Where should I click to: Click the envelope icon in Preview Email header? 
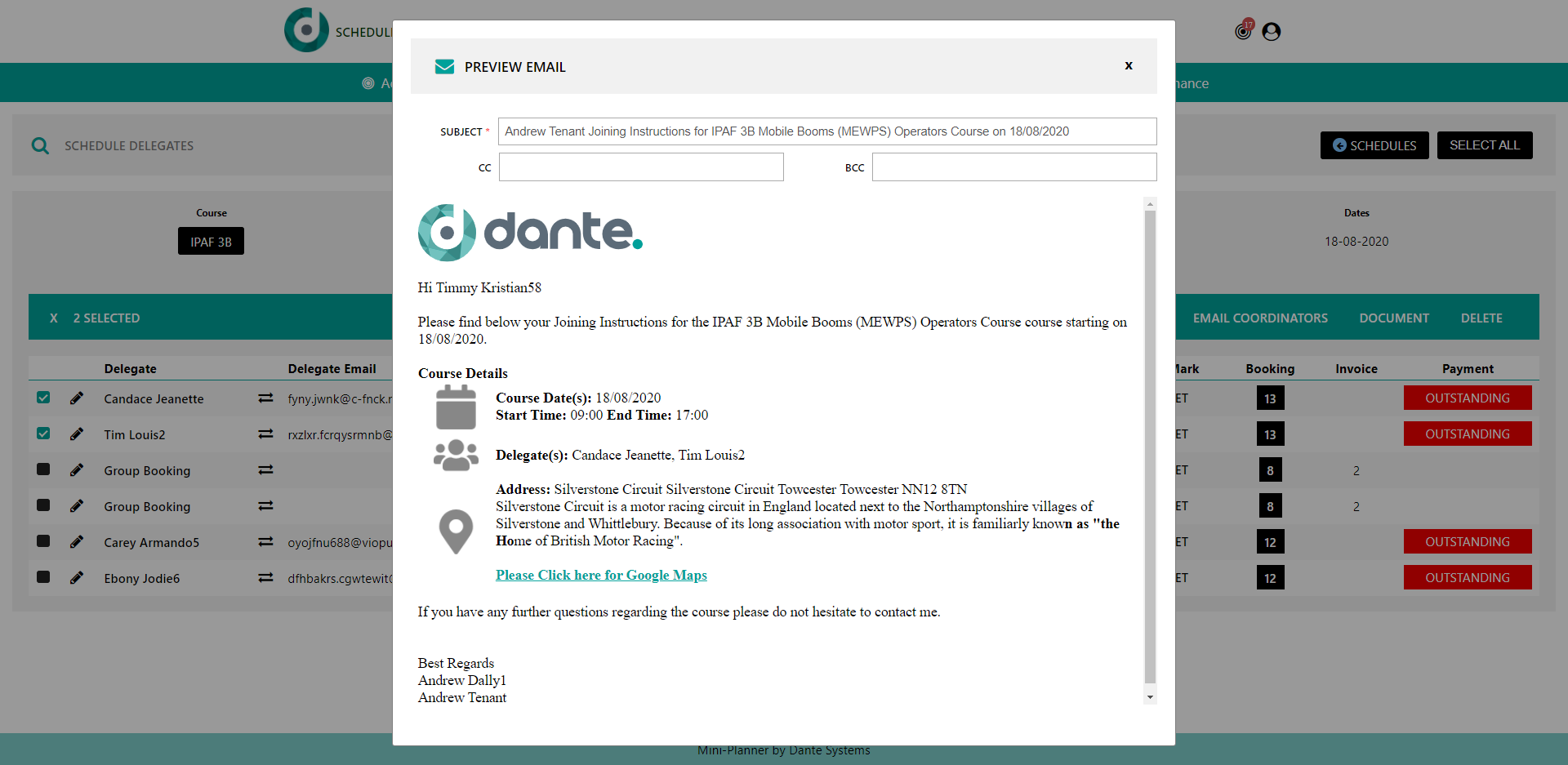[x=444, y=66]
